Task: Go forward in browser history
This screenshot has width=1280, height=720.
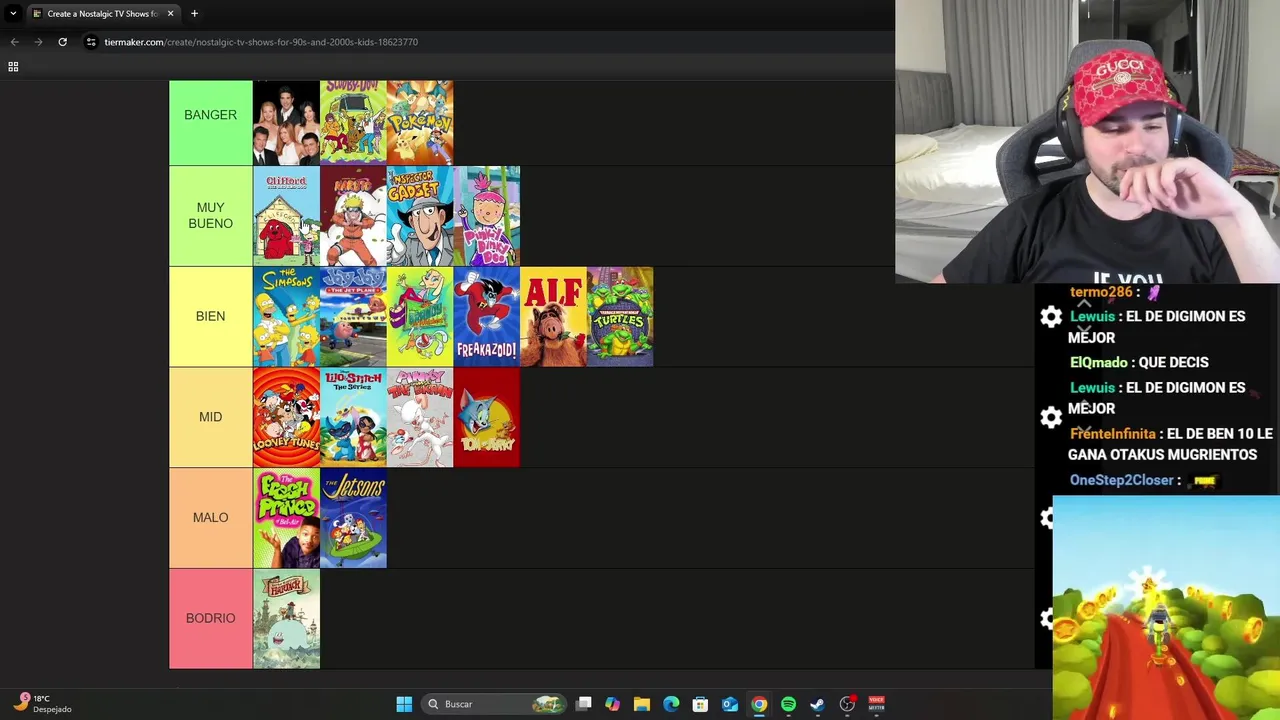Action: coord(38,42)
